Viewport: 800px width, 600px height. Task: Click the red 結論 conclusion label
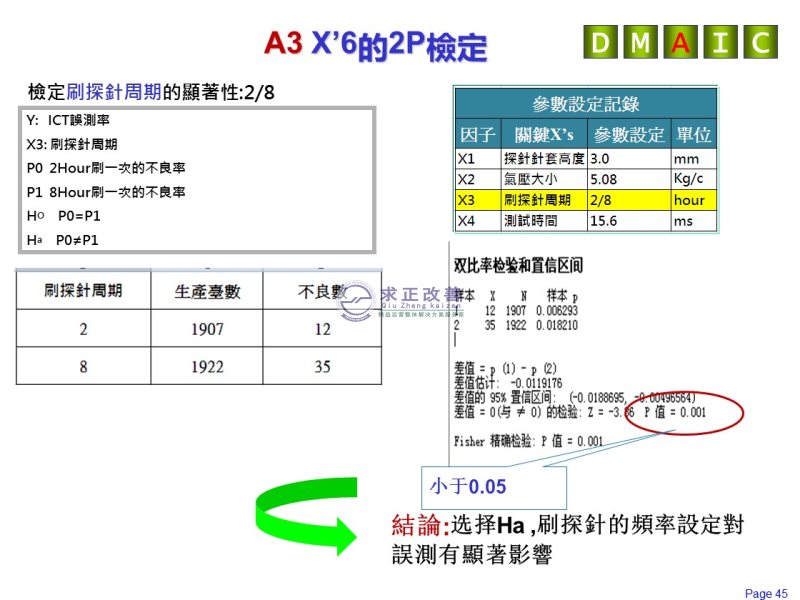click(419, 526)
